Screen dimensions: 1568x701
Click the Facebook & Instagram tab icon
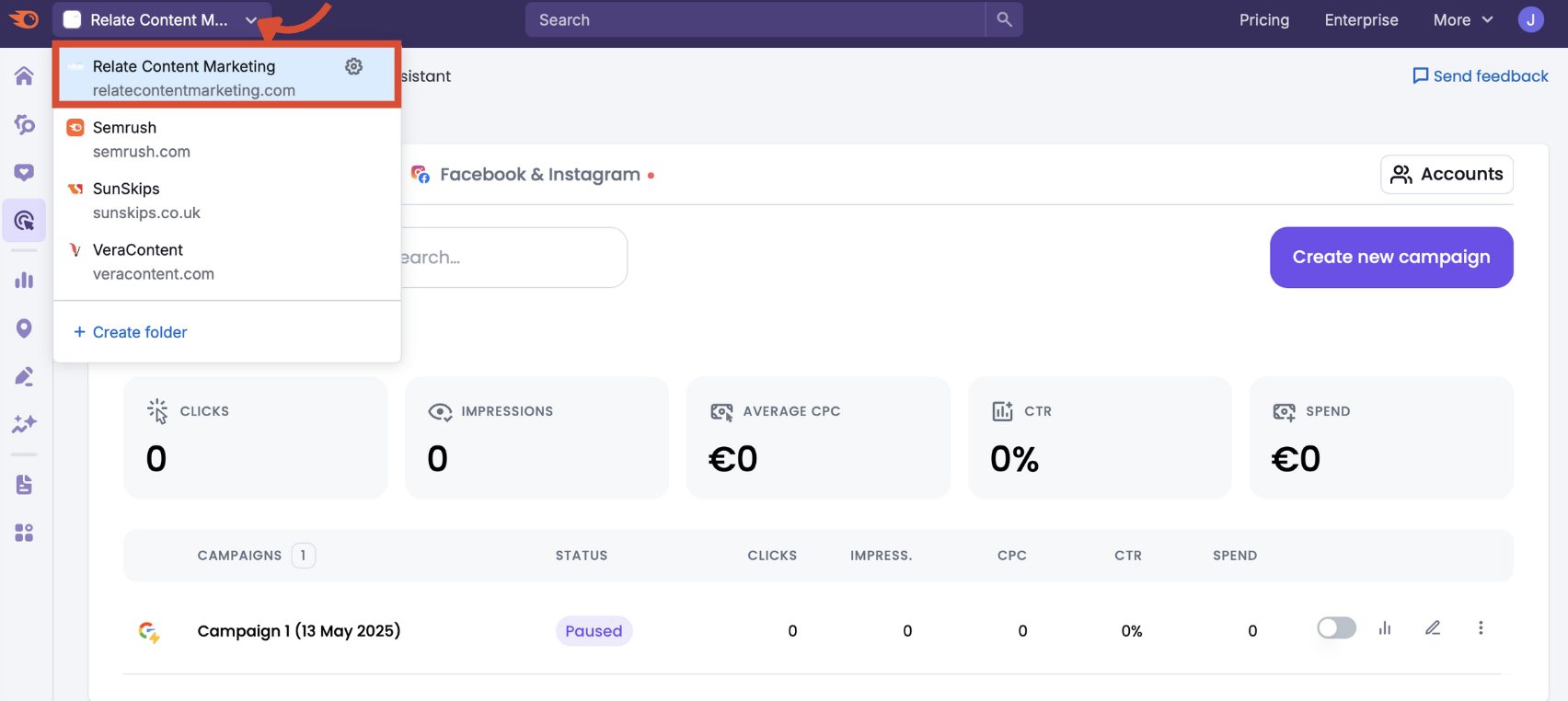click(421, 174)
